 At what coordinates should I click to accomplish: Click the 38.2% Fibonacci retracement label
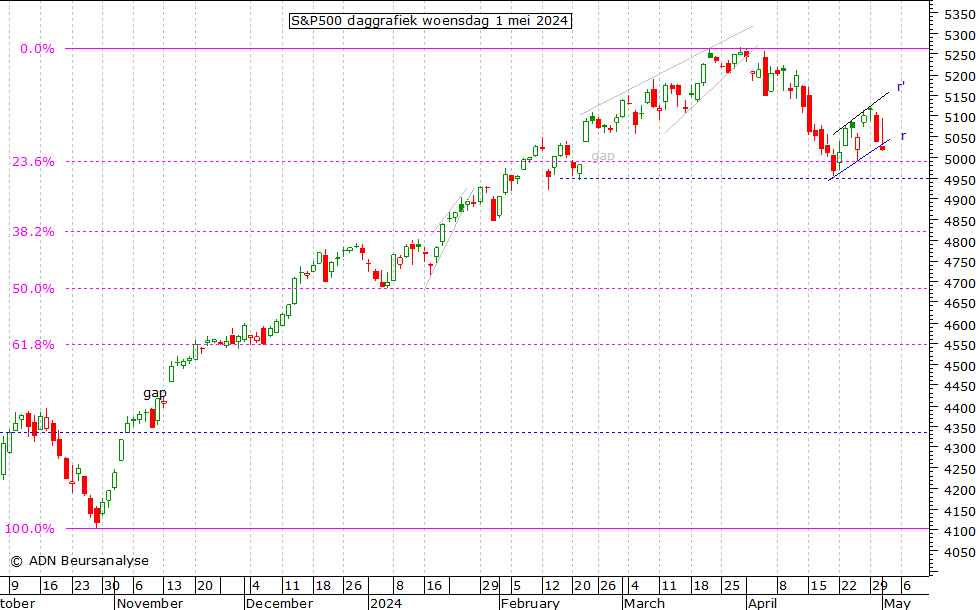[x=33, y=232]
